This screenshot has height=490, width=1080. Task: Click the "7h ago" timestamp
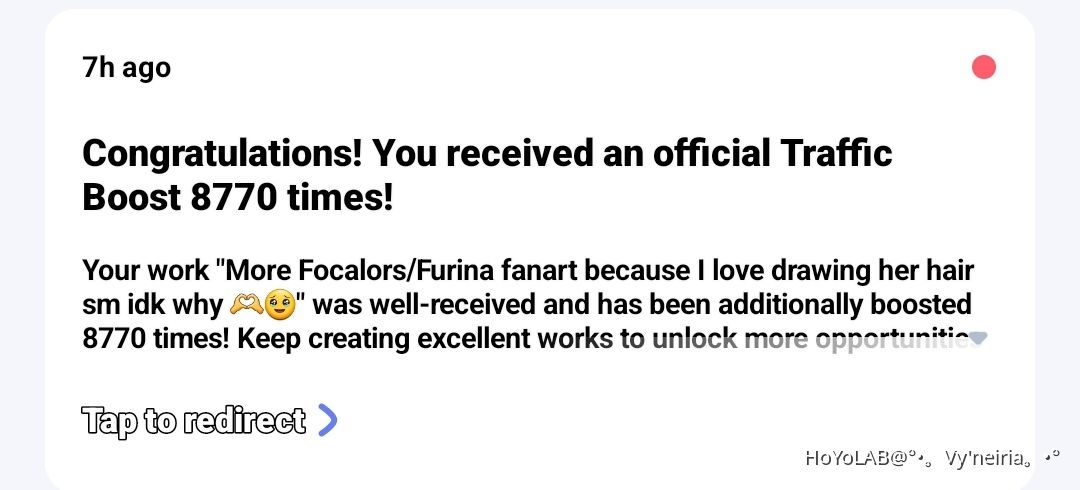point(126,67)
